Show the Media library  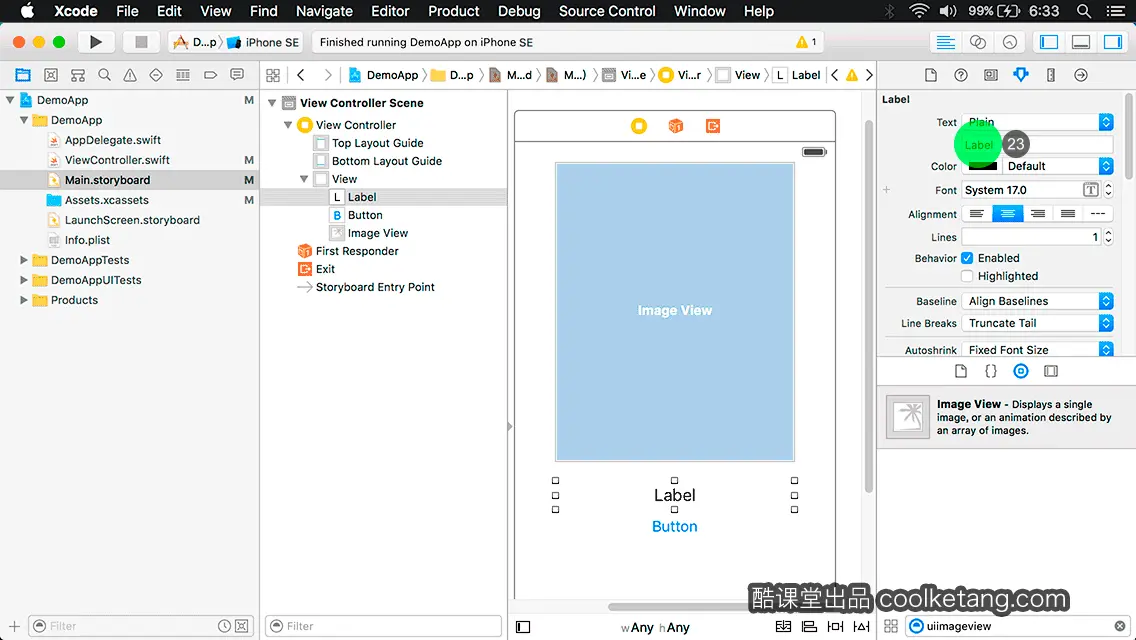click(1051, 371)
